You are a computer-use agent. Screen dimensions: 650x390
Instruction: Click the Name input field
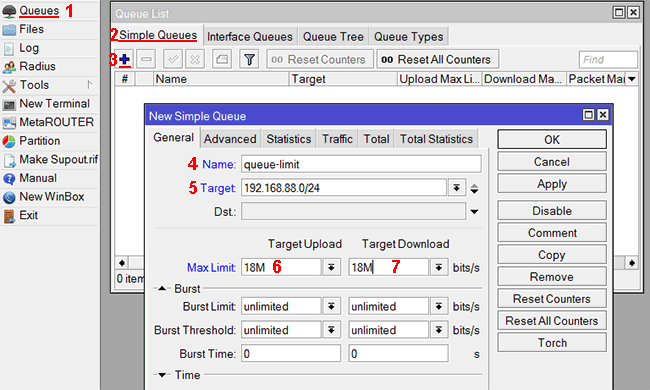pyautogui.click(x=361, y=165)
